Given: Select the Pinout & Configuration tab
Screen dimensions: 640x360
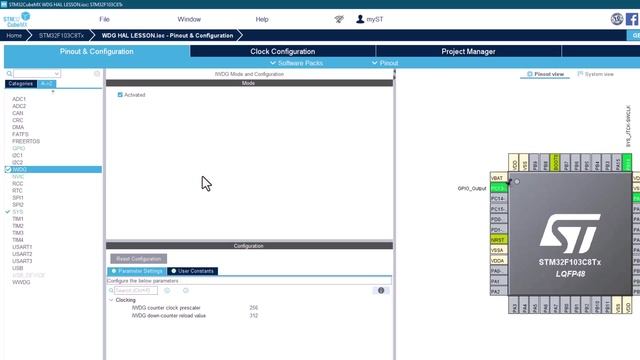Looking at the screenshot, I should click(x=97, y=51).
